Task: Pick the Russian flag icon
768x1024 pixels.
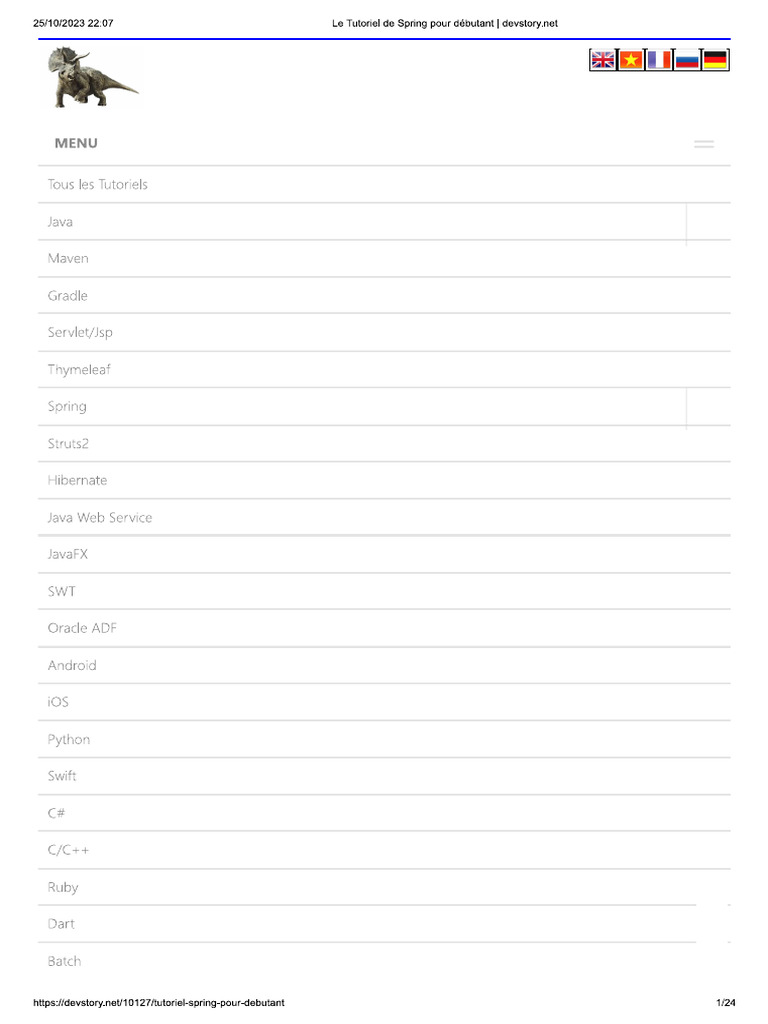Action: point(687,60)
